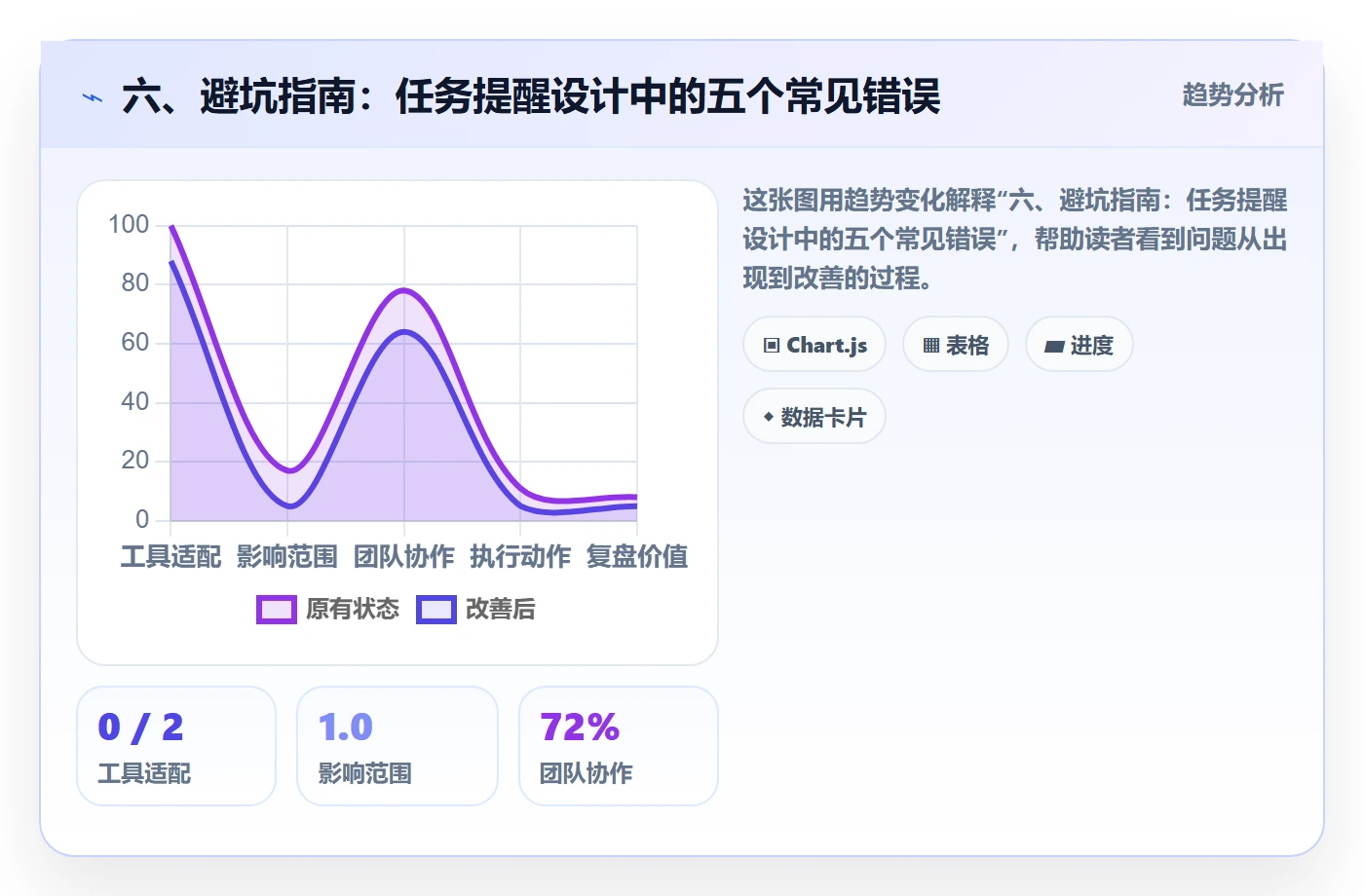Click the 改善后 line start point above 工具适配

coord(171,261)
